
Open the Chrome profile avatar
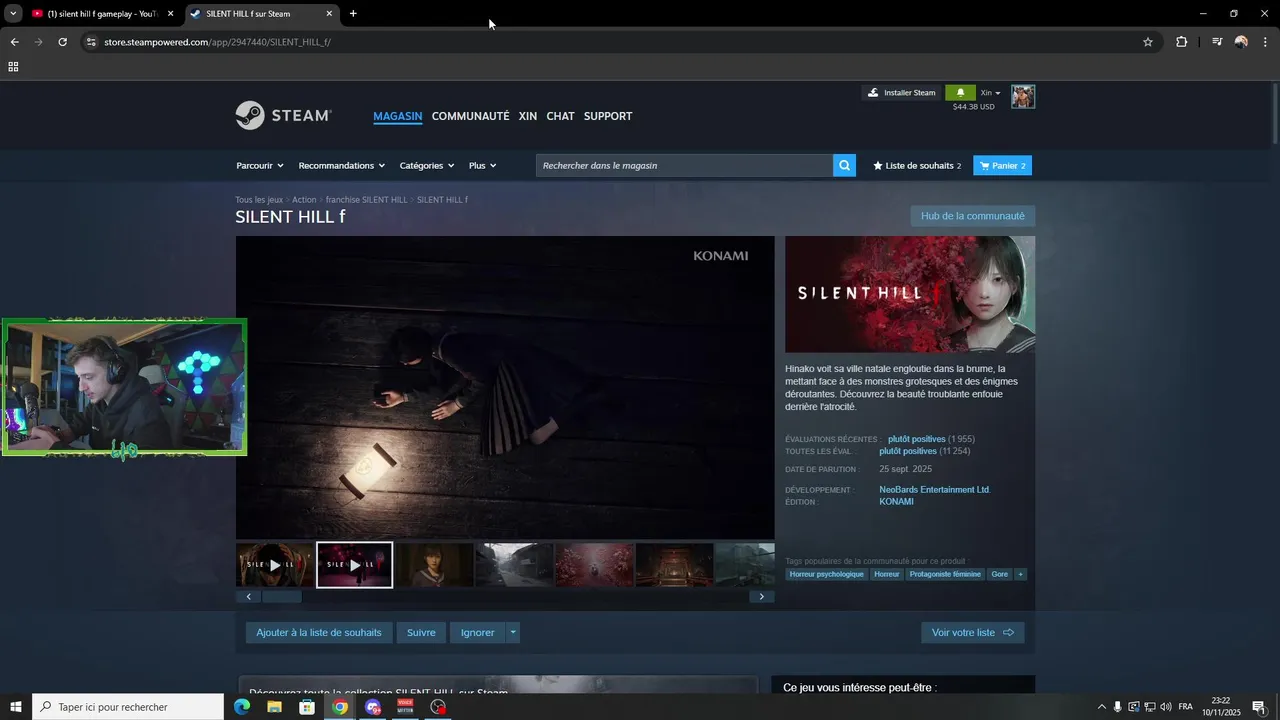(1241, 42)
